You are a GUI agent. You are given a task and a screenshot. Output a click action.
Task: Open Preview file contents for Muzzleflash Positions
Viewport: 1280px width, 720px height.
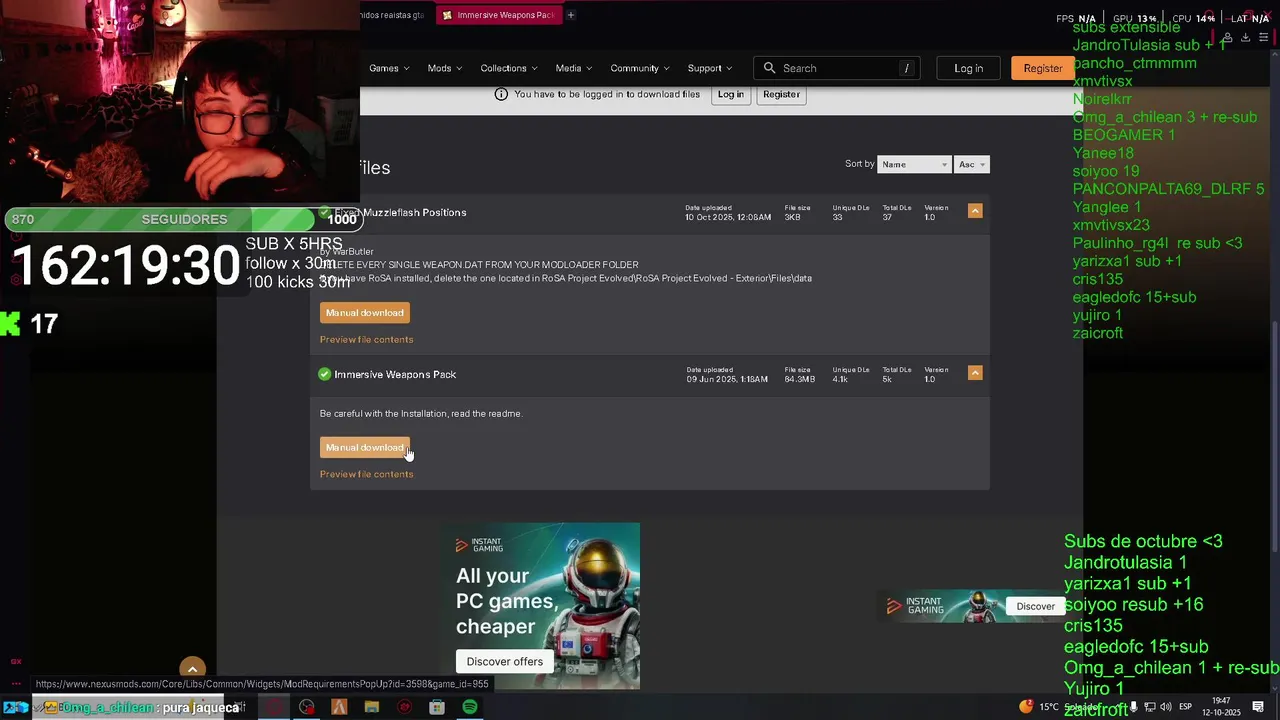click(366, 339)
